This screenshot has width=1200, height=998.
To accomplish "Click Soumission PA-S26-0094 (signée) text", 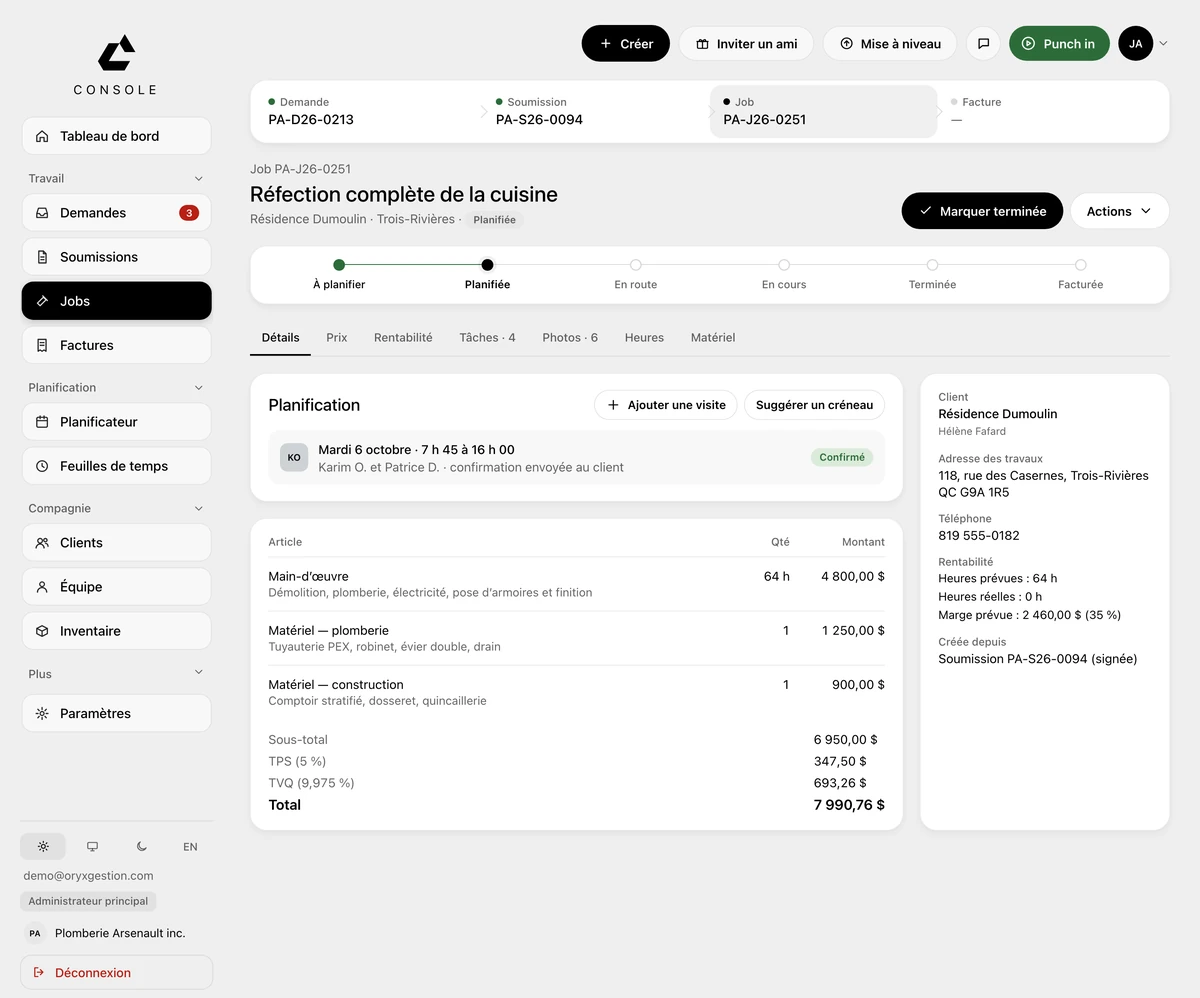I will [x=1038, y=659].
